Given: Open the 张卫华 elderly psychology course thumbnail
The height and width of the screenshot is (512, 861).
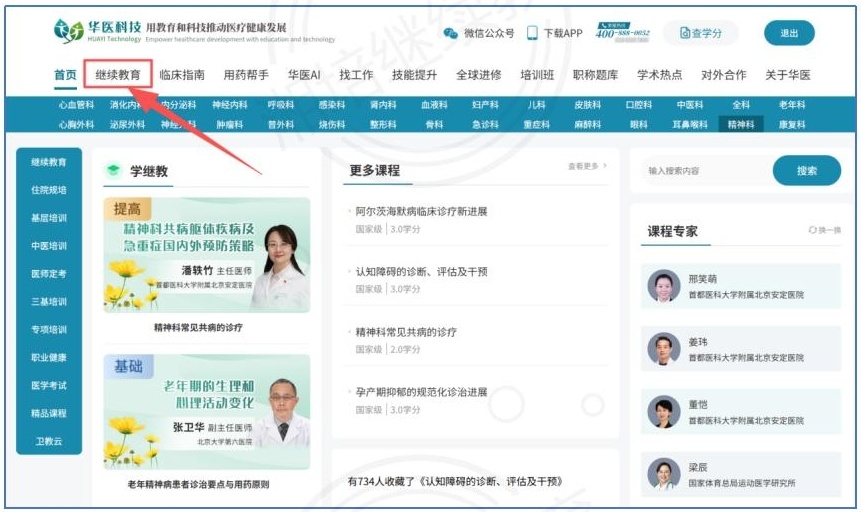Looking at the screenshot, I should point(206,411).
